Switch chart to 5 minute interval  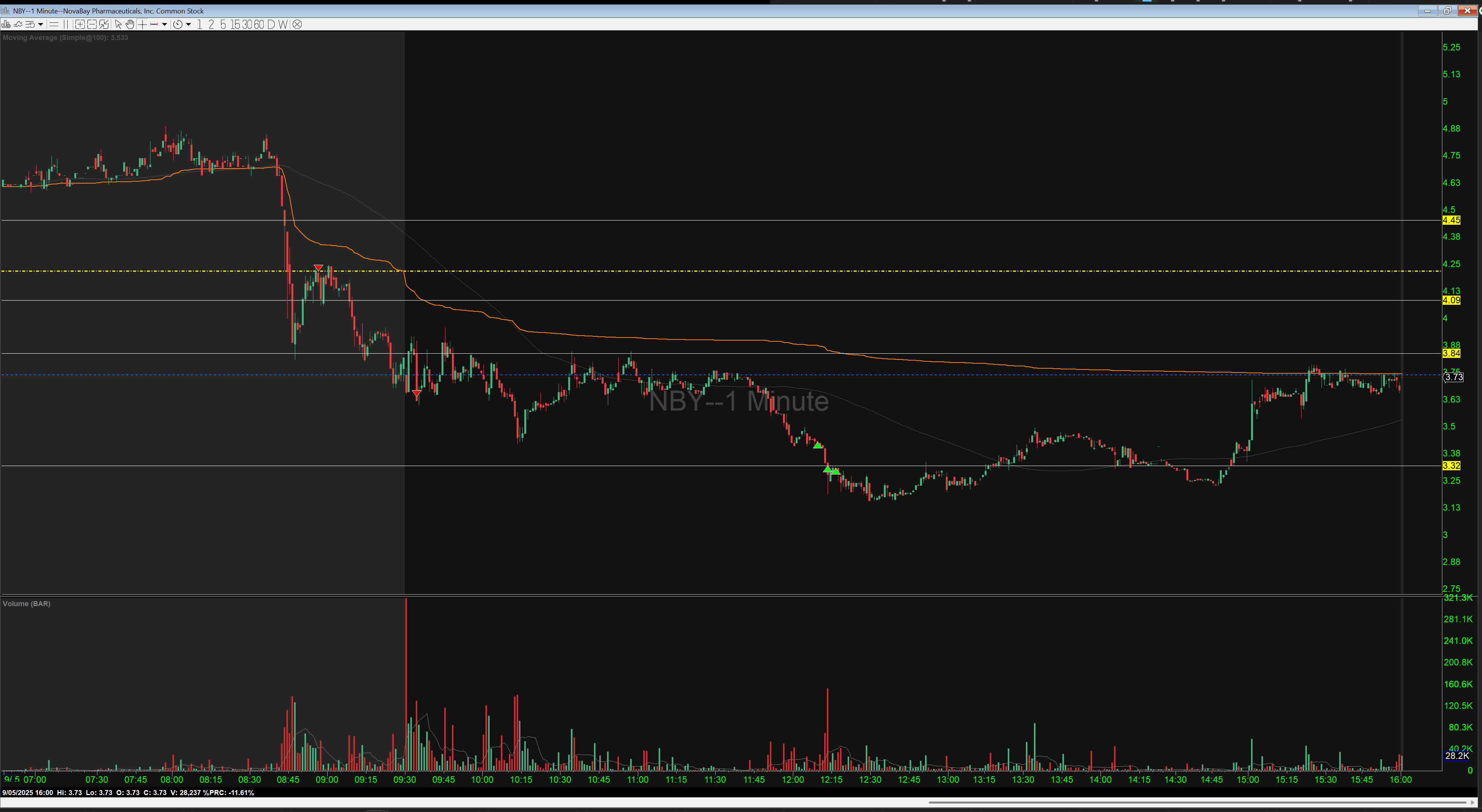click(x=223, y=24)
